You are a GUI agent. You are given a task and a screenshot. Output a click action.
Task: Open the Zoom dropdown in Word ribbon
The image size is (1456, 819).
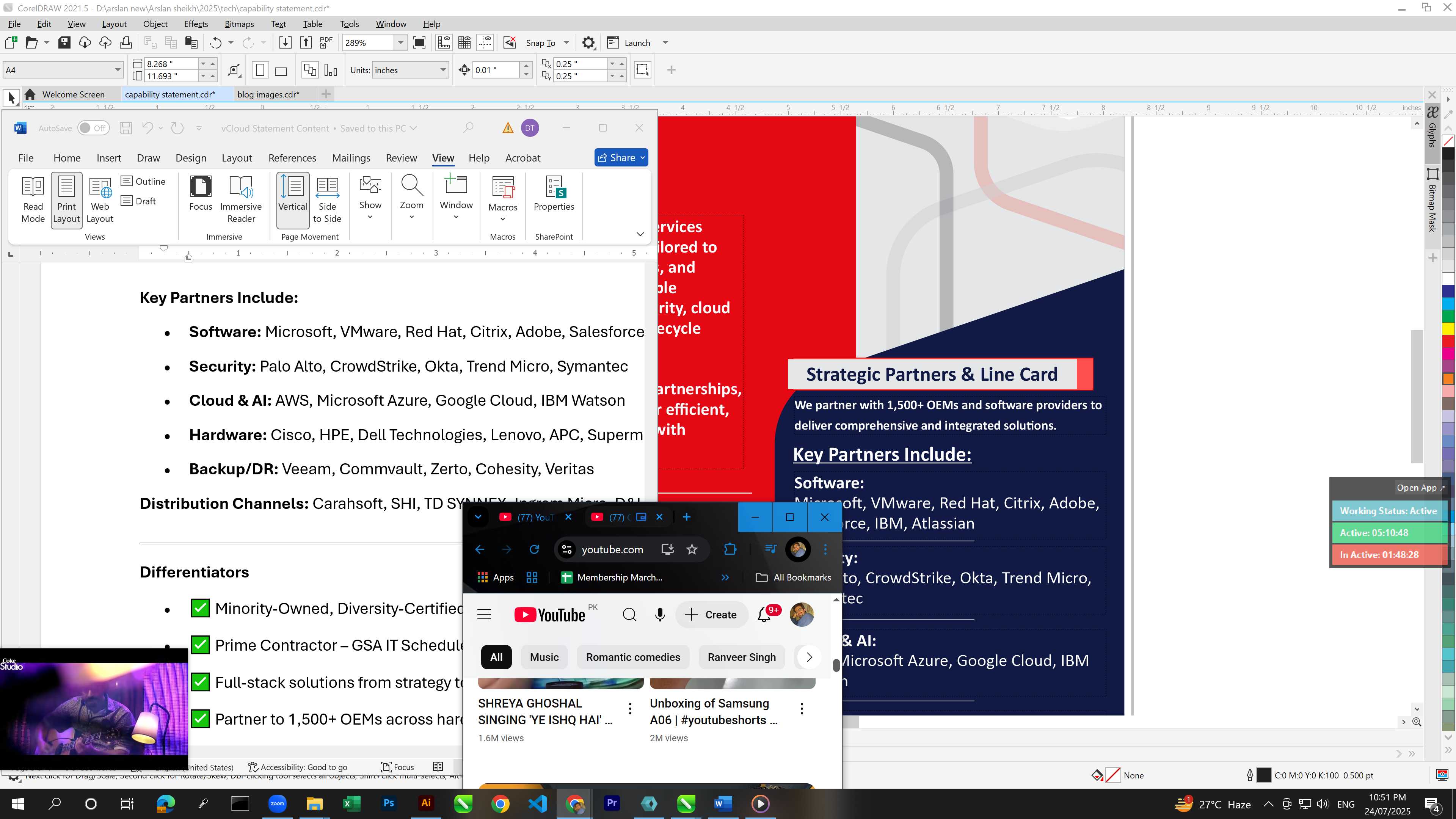[x=411, y=198]
